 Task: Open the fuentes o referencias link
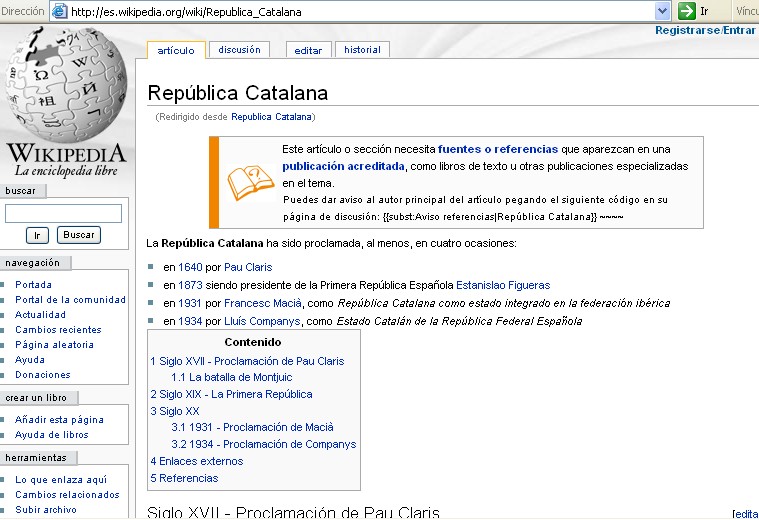498,149
